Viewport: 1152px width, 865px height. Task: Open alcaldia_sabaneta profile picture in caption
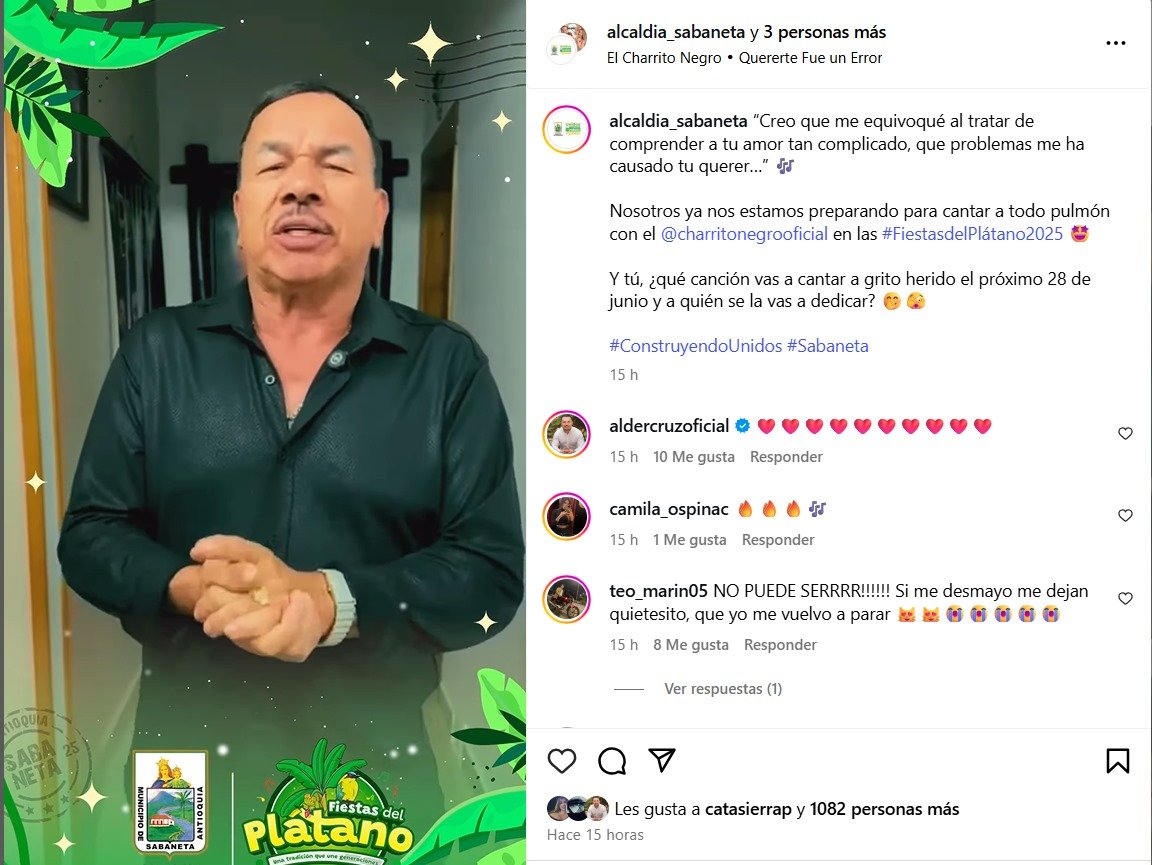pyautogui.click(x=566, y=129)
